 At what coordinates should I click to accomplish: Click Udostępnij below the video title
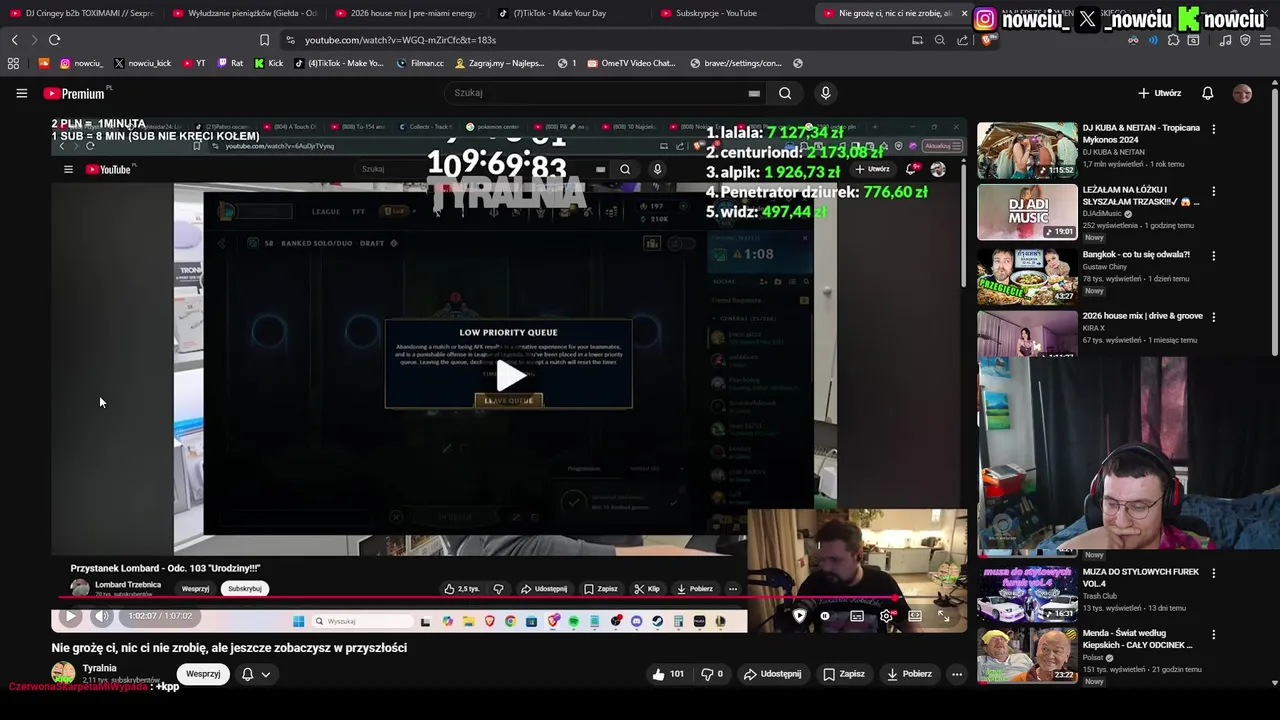click(773, 674)
